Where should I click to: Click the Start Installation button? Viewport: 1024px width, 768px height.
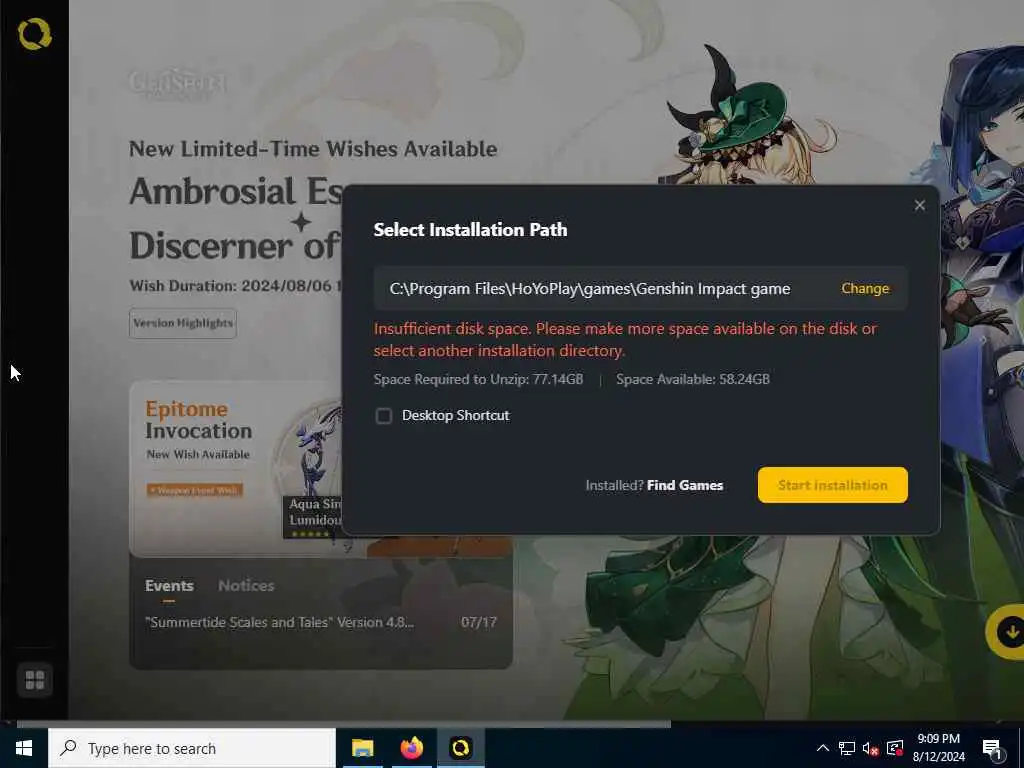point(833,485)
